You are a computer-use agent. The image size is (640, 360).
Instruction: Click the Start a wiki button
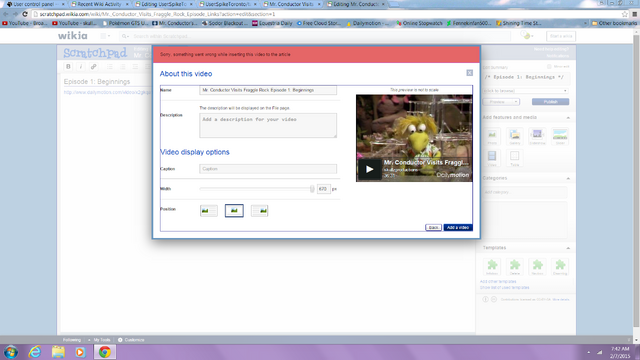tap(561, 36)
